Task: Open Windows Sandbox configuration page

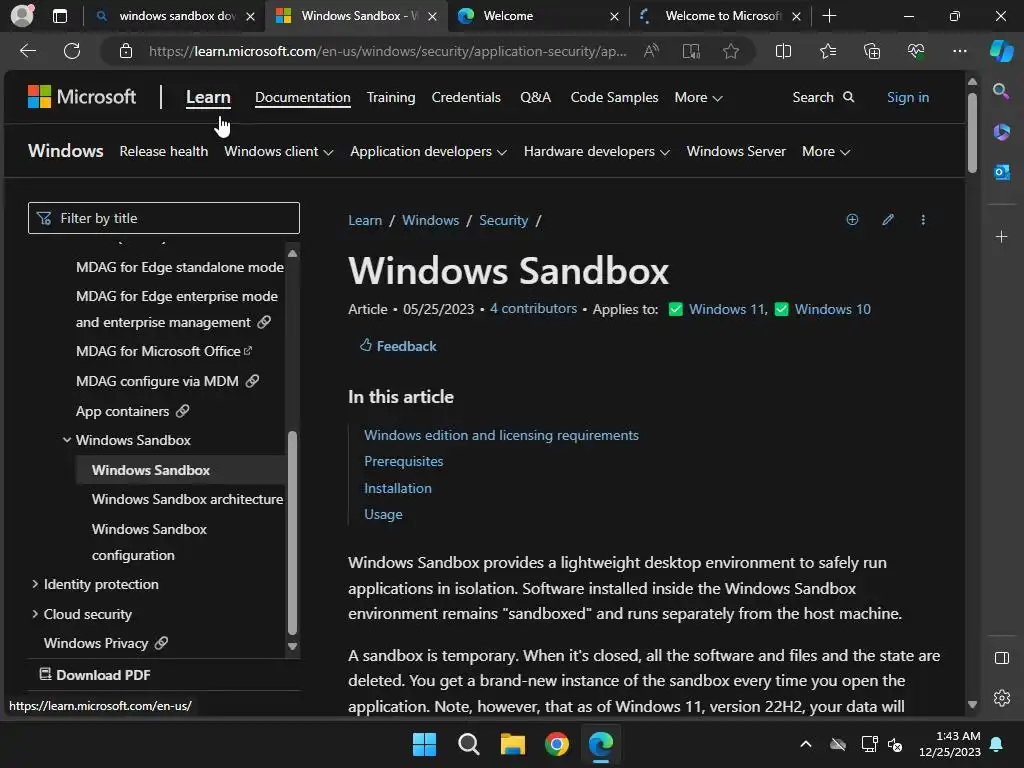Action: 149,542
